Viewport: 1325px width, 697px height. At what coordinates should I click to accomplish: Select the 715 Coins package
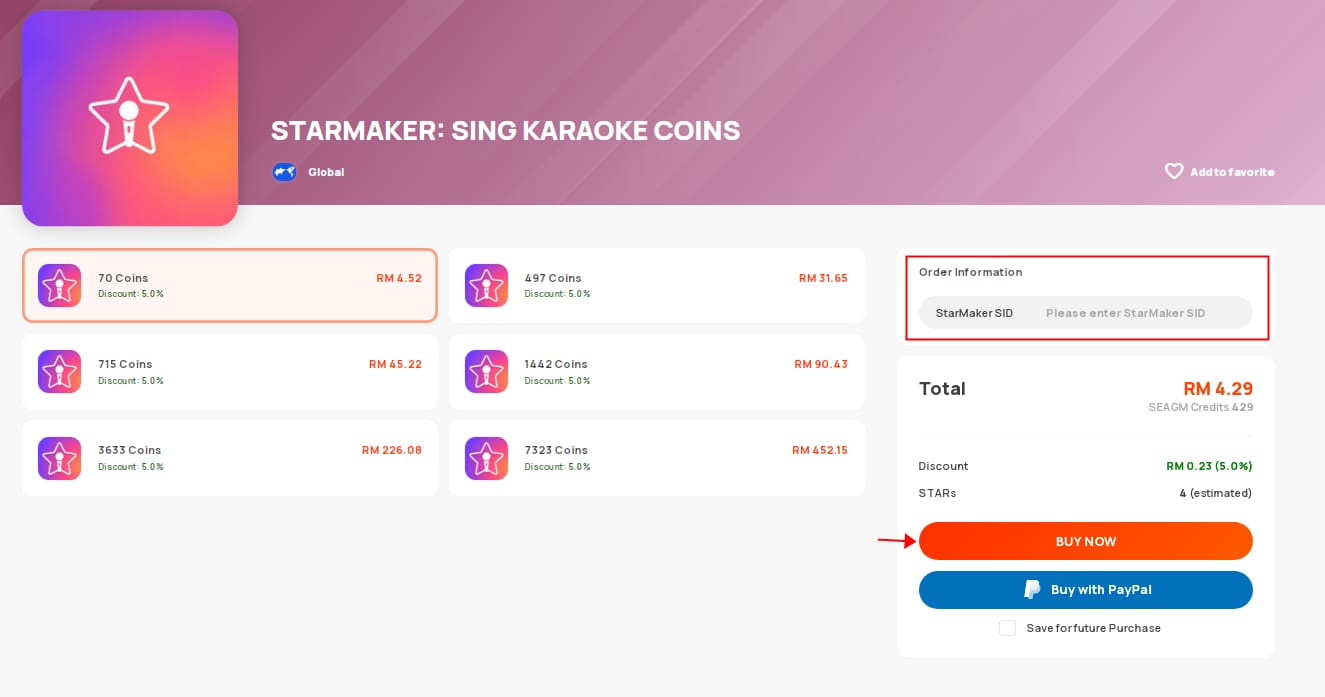229,371
